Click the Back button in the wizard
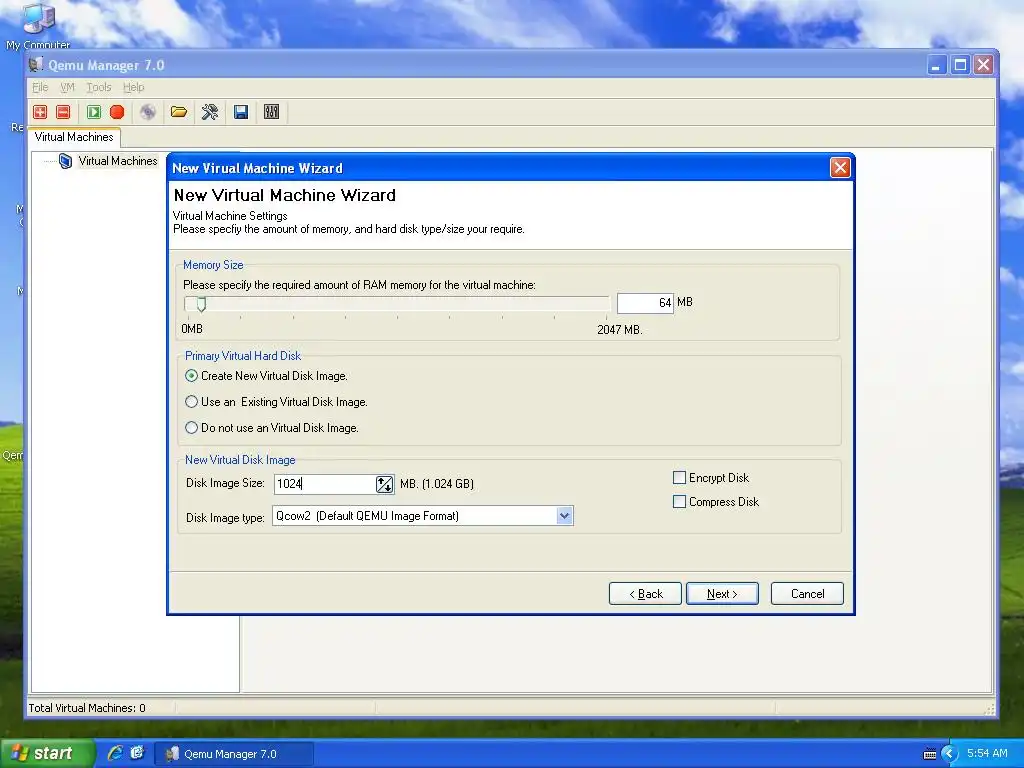This screenshot has width=1024, height=768. [x=645, y=594]
